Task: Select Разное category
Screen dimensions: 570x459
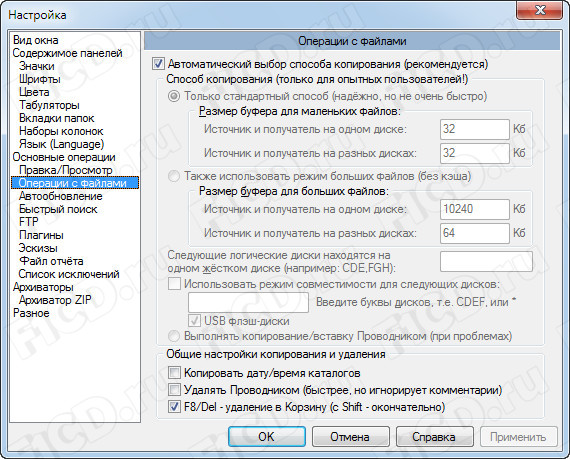Action: 31,313
